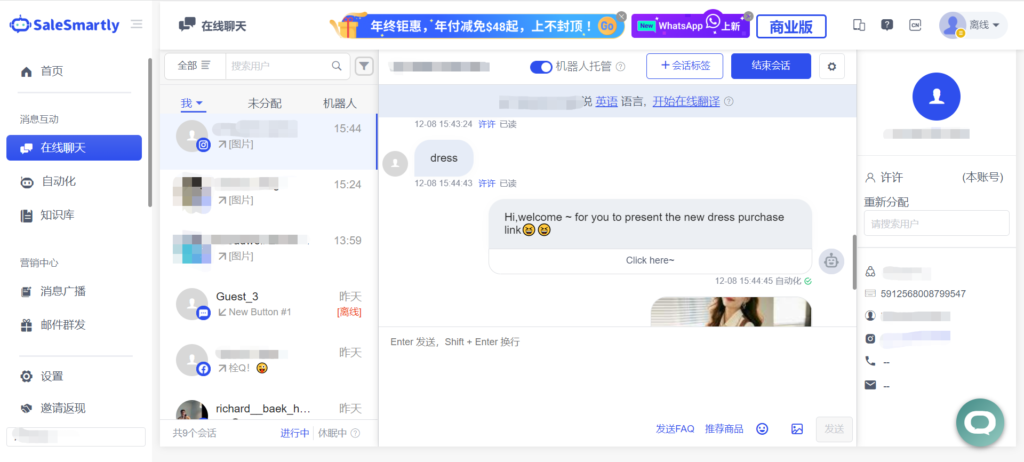Open the chat settings gear icon
This screenshot has width=1024, height=462.
click(x=831, y=67)
